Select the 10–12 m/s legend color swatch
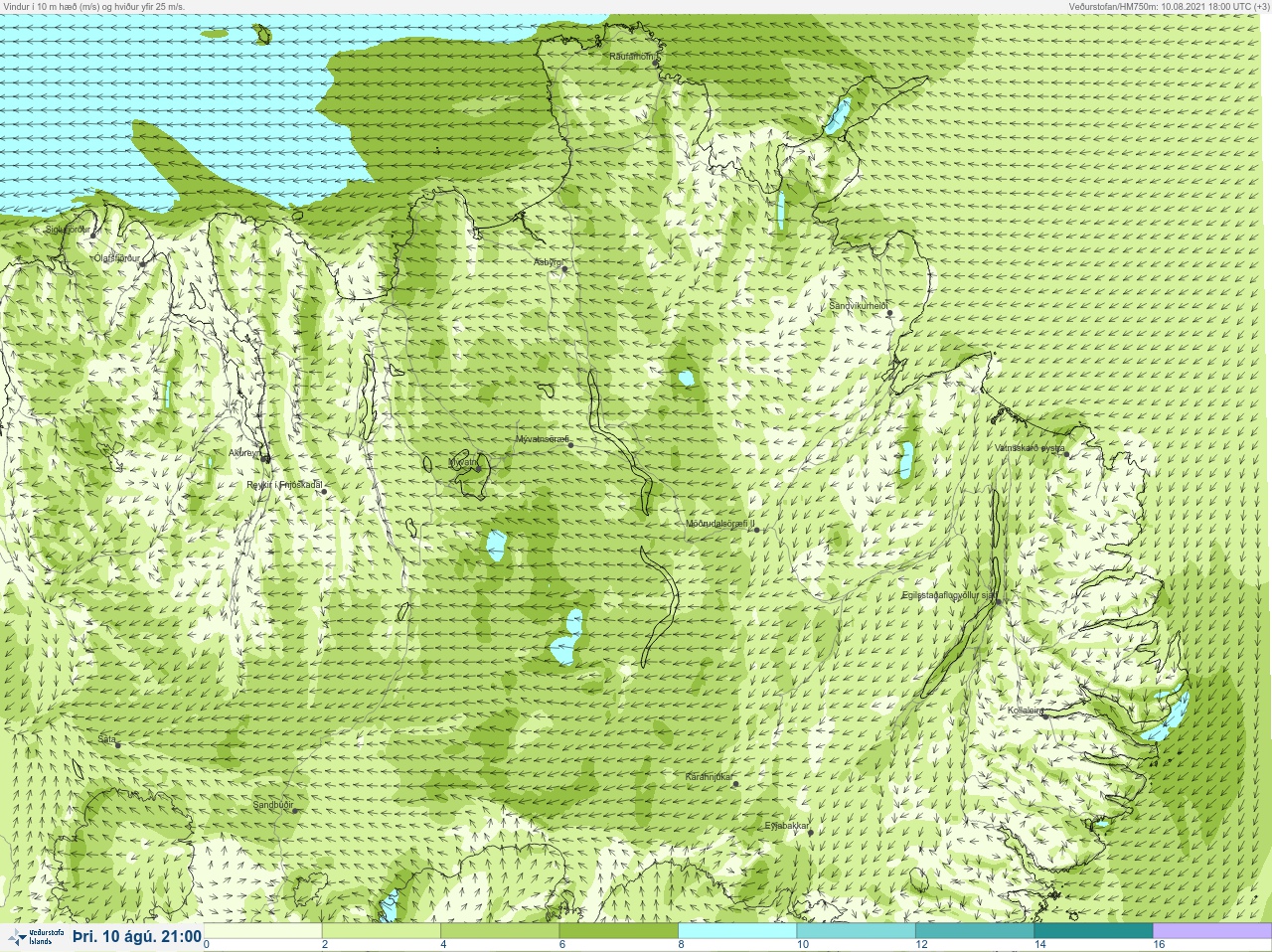 [856, 931]
